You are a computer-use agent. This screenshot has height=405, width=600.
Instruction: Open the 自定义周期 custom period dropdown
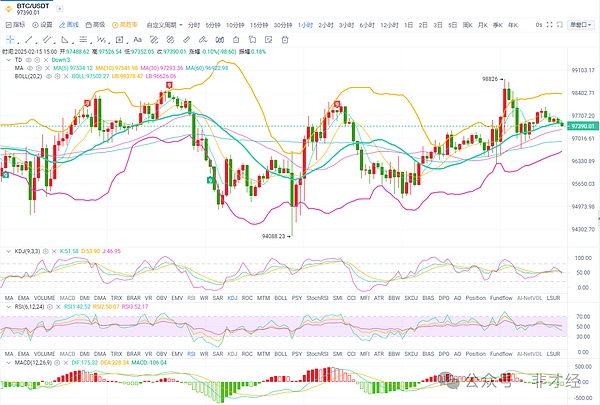click(x=164, y=25)
